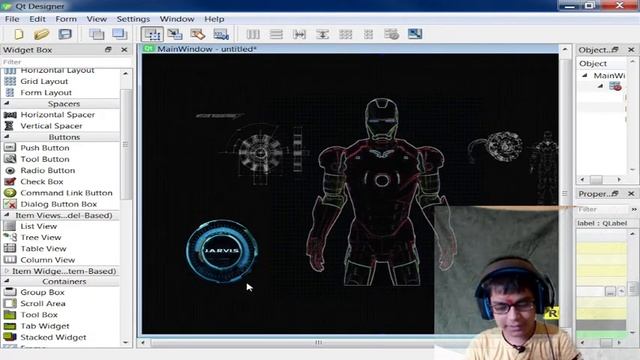640x360 pixels.
Task: Apply Lay Out Horizontally
Action: [253, 34]
